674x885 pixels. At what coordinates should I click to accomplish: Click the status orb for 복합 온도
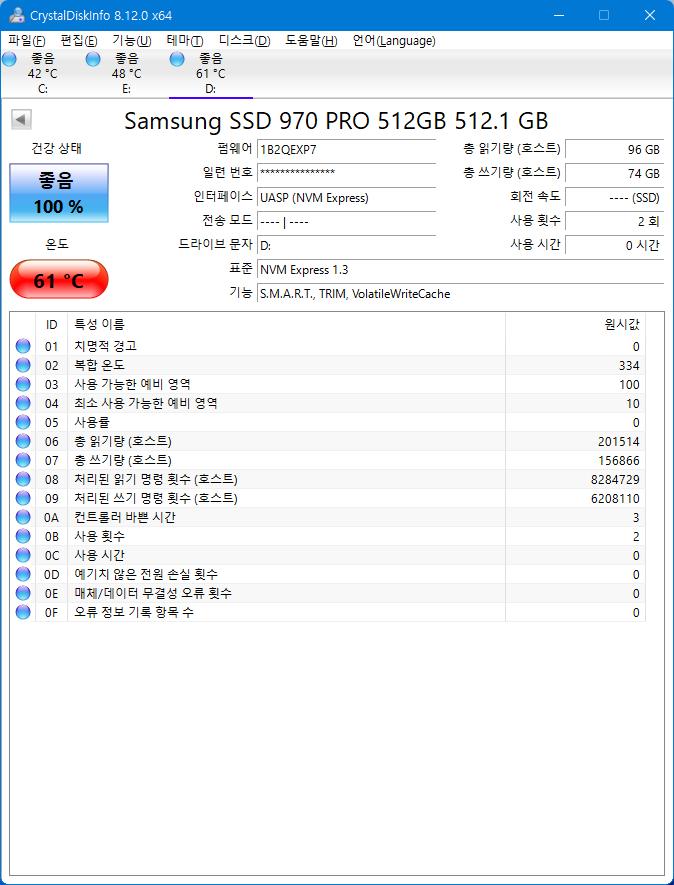[23, 365]
